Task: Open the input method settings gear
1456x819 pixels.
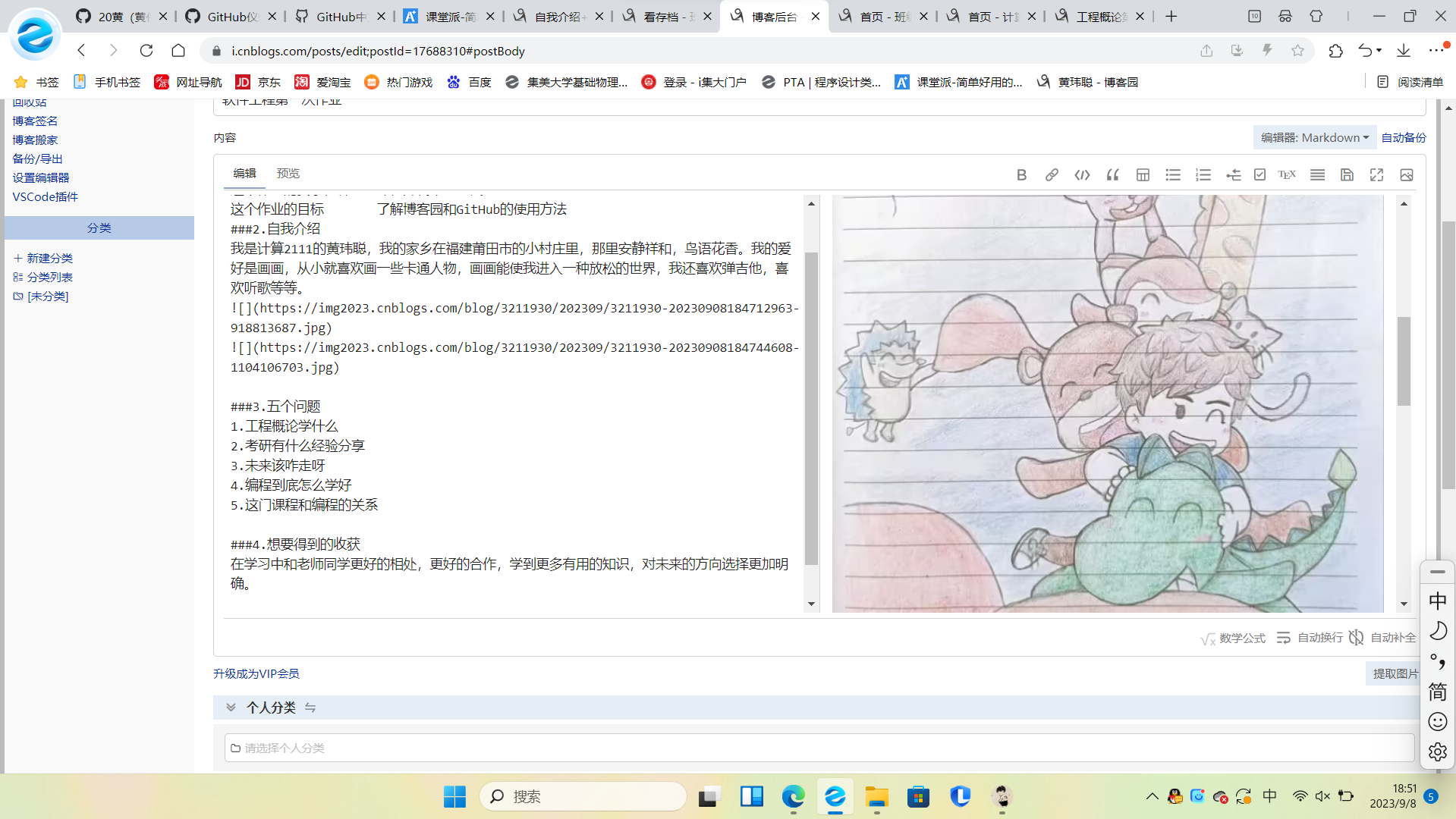Action: [x=1437, y=752]
